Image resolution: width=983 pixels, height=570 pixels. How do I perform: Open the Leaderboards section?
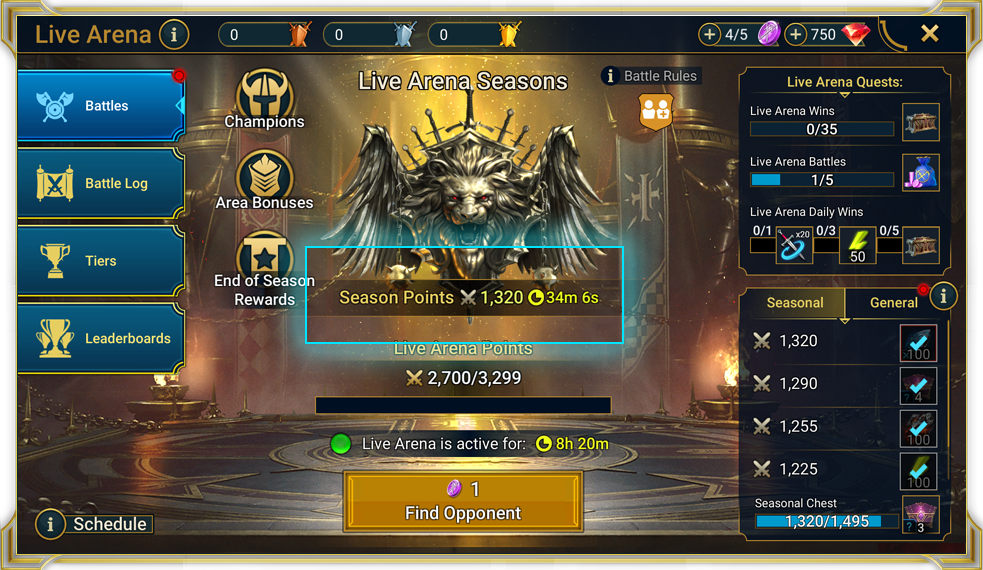(x=101, y=339)
